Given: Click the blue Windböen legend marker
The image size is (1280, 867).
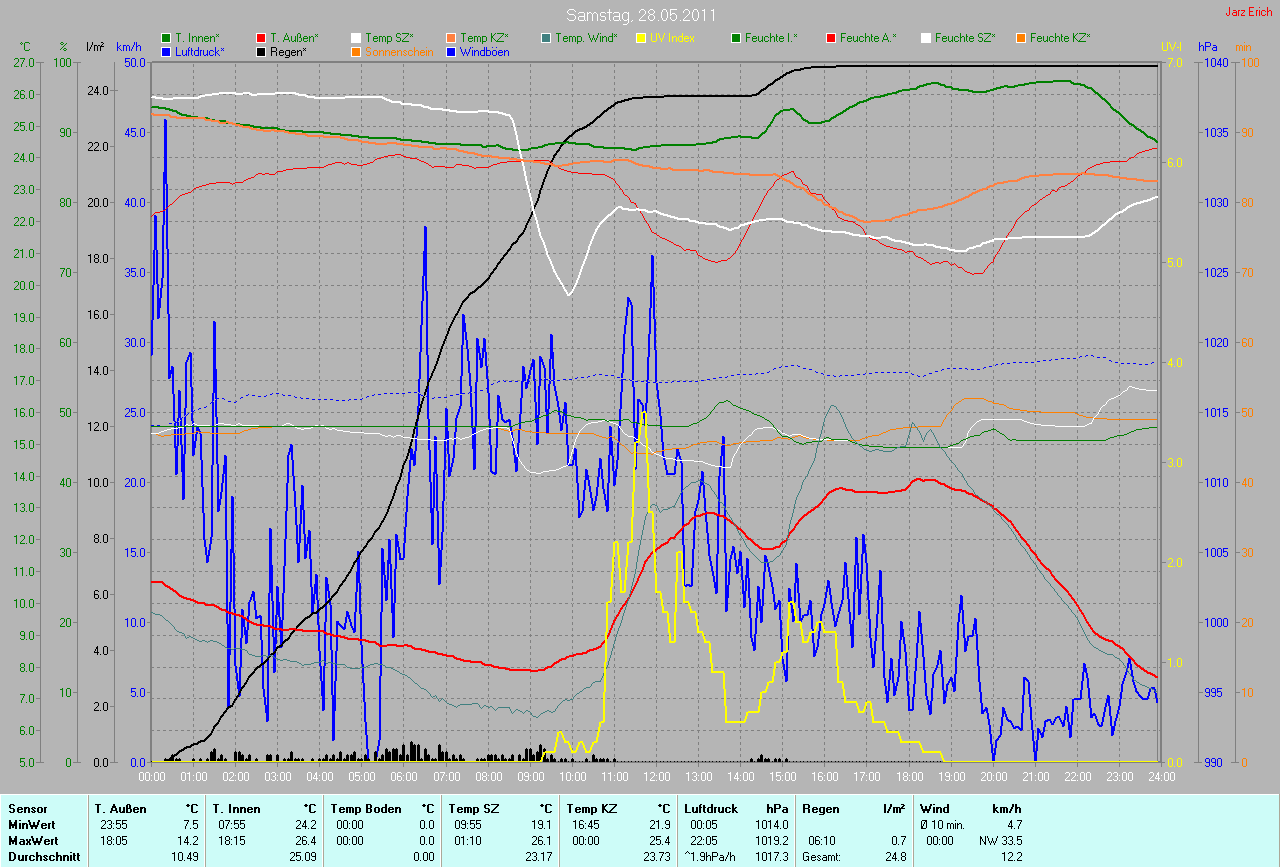Looking at the screenshot, I should [x=452, y=51].
